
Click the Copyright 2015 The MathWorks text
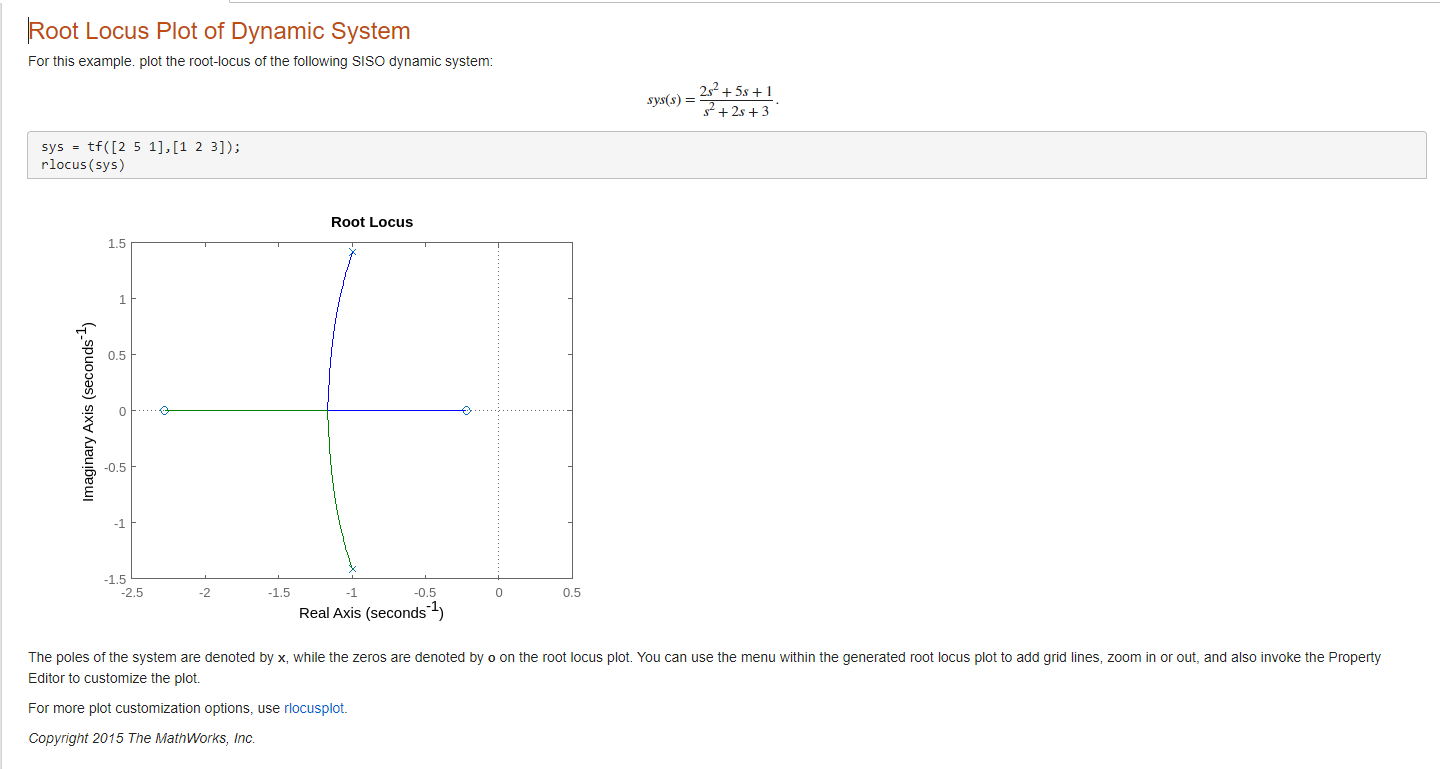point(142,738)
